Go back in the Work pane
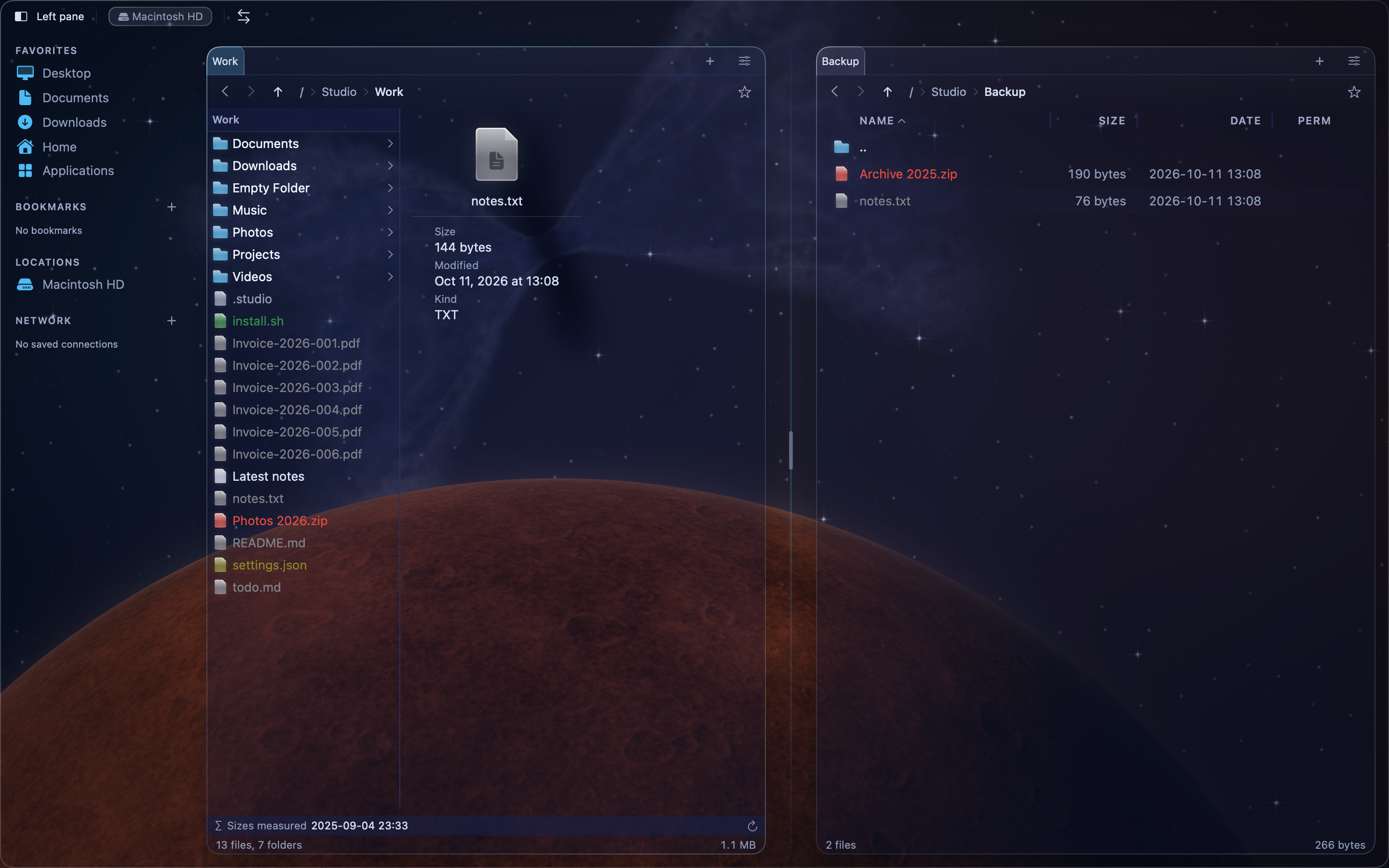Screen dimensions: 1389x868 pos(225,92)
